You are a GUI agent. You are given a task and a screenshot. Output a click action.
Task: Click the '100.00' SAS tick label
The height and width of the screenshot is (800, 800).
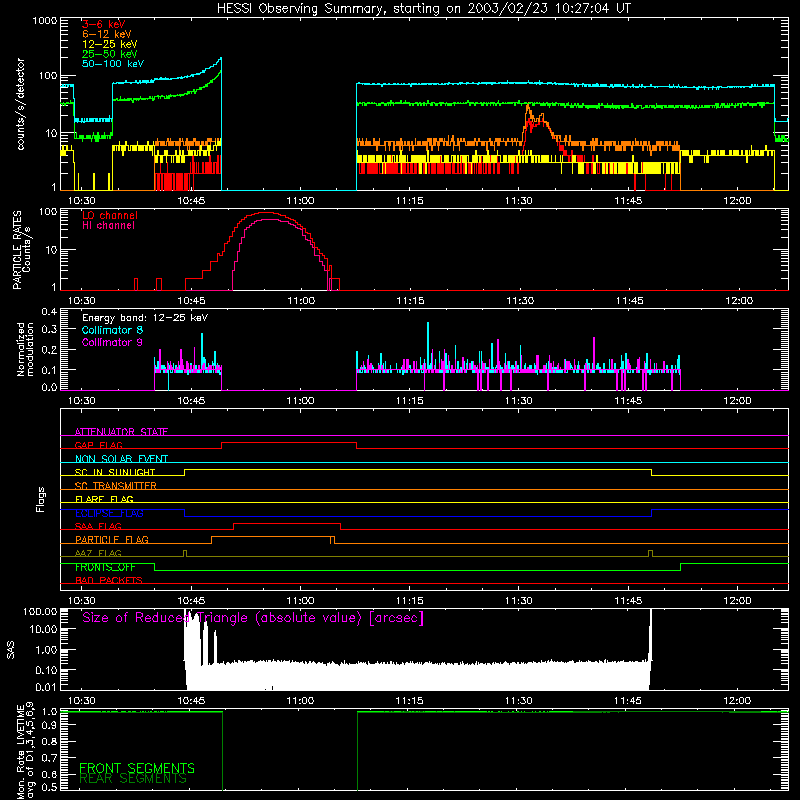point(40,612)
